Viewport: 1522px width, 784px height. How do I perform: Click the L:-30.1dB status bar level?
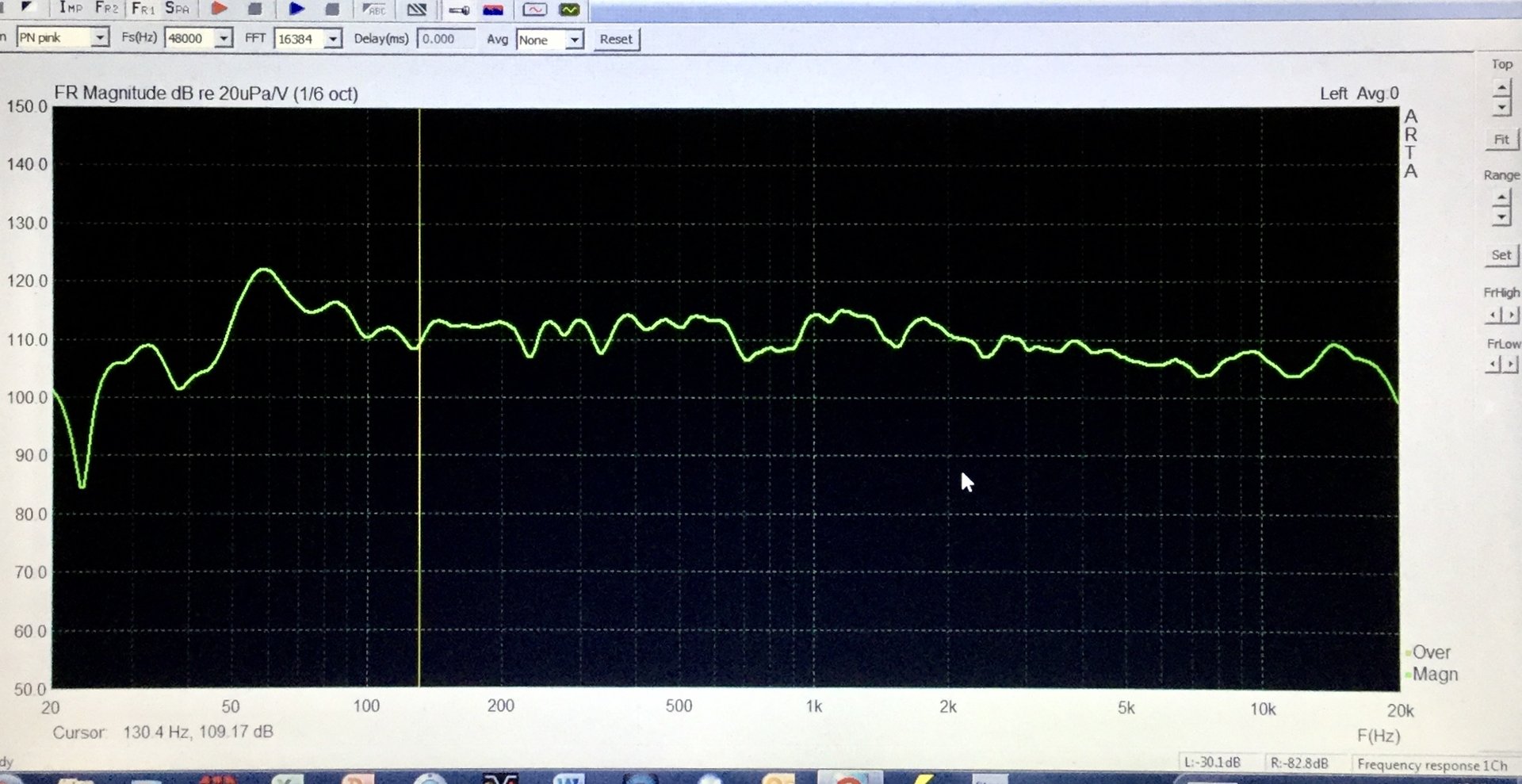[1211, 763]
